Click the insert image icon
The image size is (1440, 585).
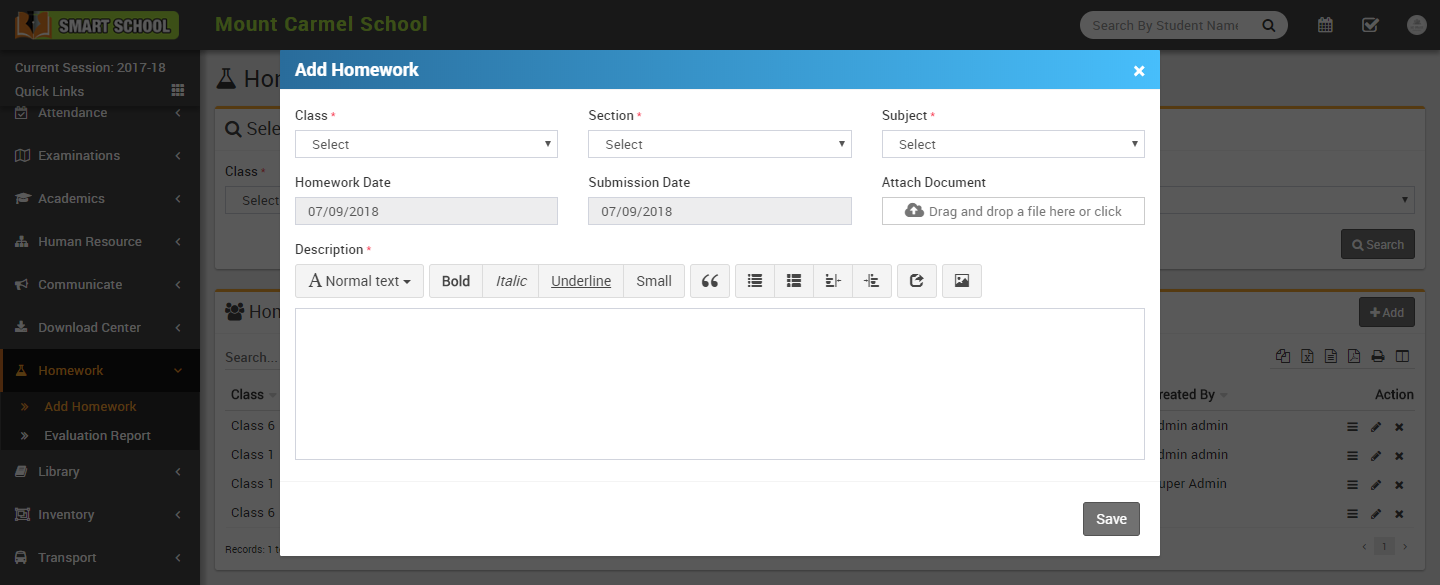pos(962,281)
